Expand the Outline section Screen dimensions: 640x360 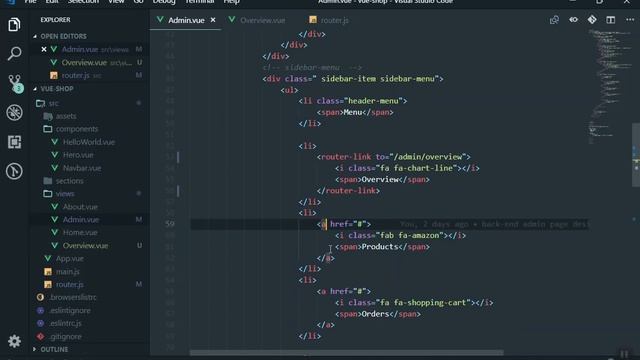(x=54, y=349)
